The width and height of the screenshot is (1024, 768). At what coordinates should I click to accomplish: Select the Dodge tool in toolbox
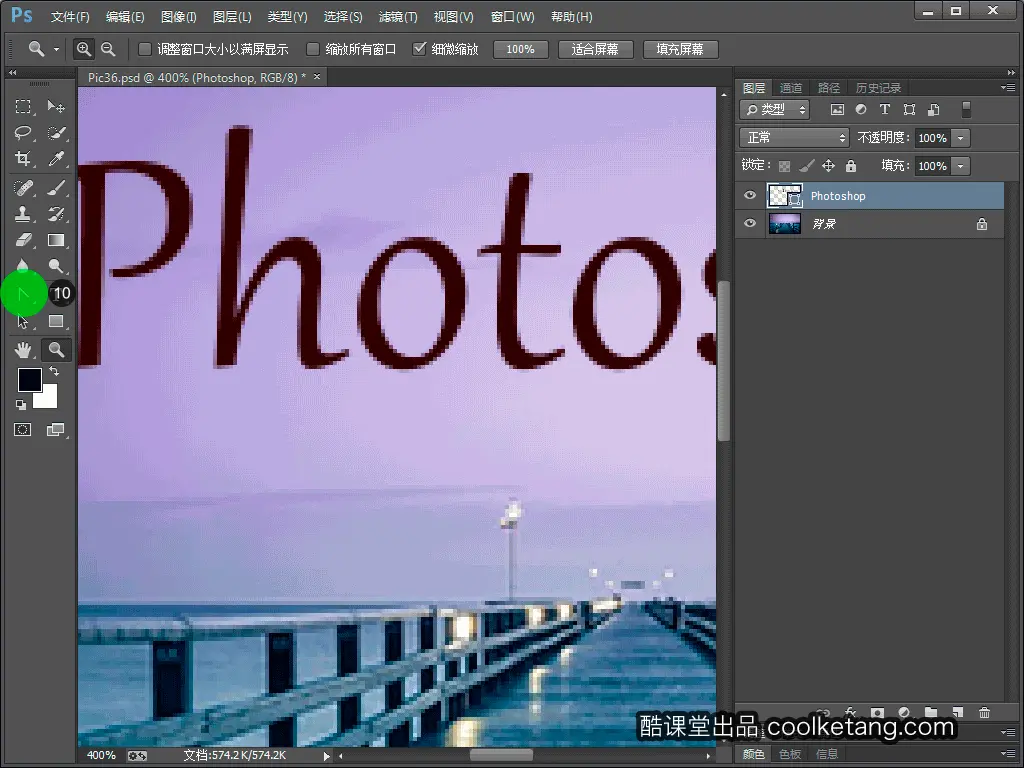[56, 266]
